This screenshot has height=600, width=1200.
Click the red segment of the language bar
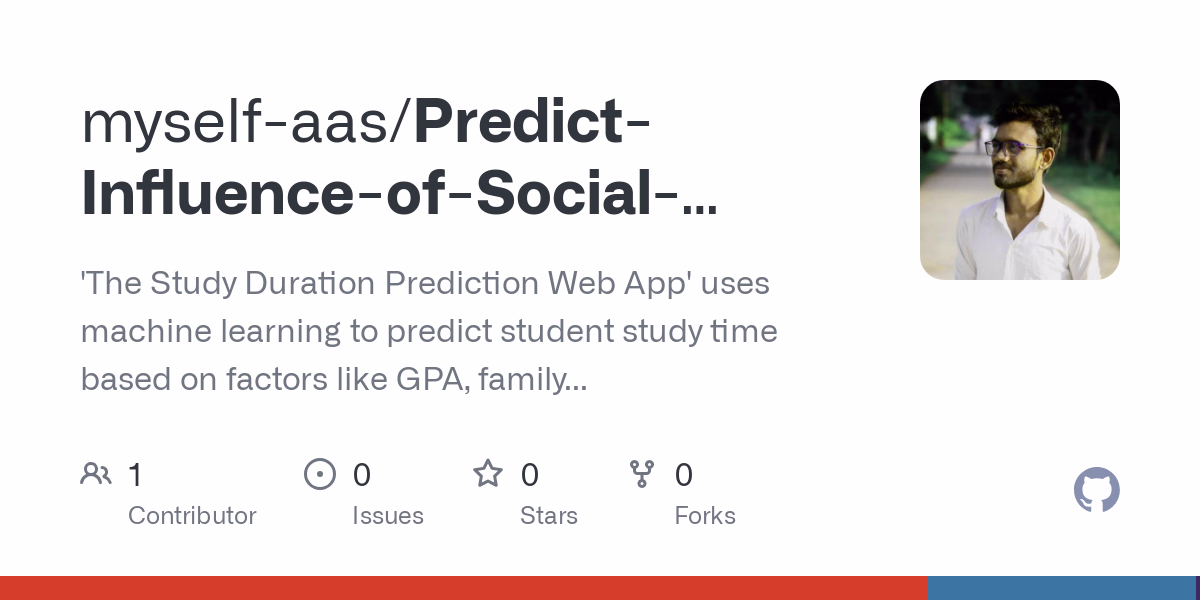coord(463,588)
